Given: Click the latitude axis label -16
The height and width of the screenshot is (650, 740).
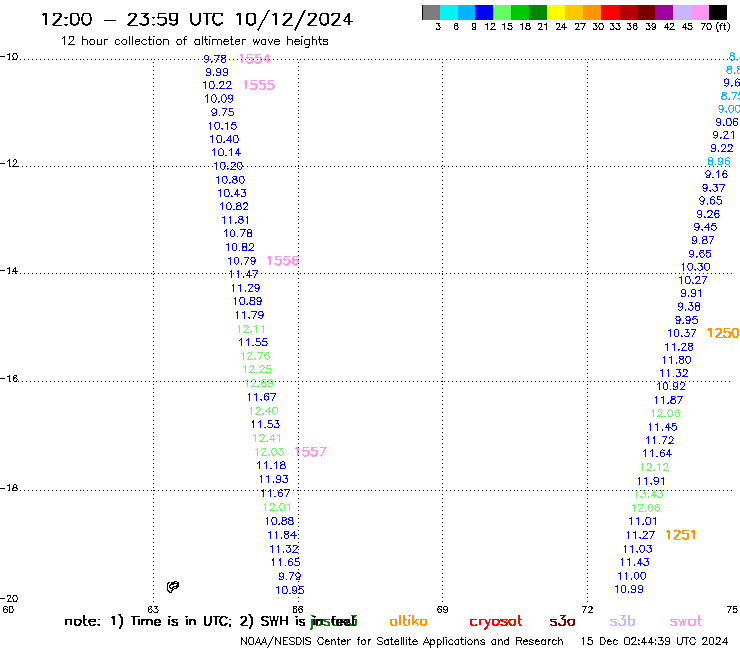Looking at the screenshot, I should 9,379.
